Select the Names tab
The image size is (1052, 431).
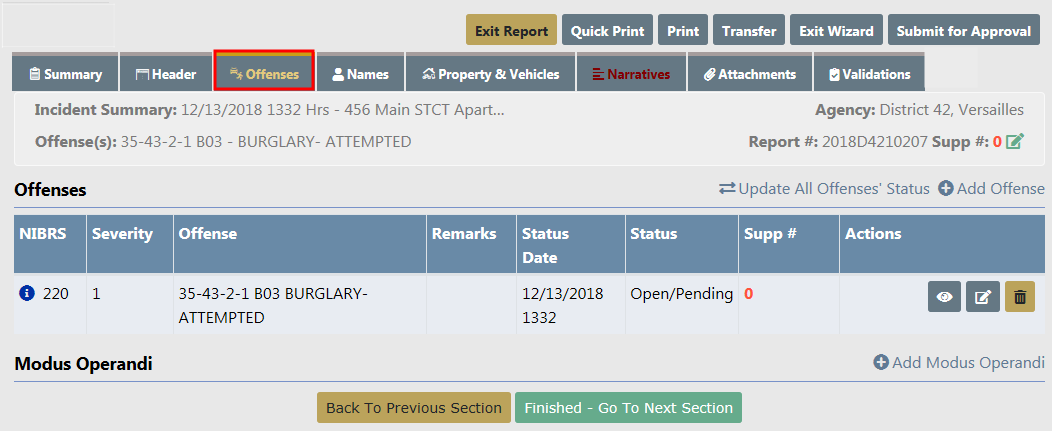[x=360, y=74]
